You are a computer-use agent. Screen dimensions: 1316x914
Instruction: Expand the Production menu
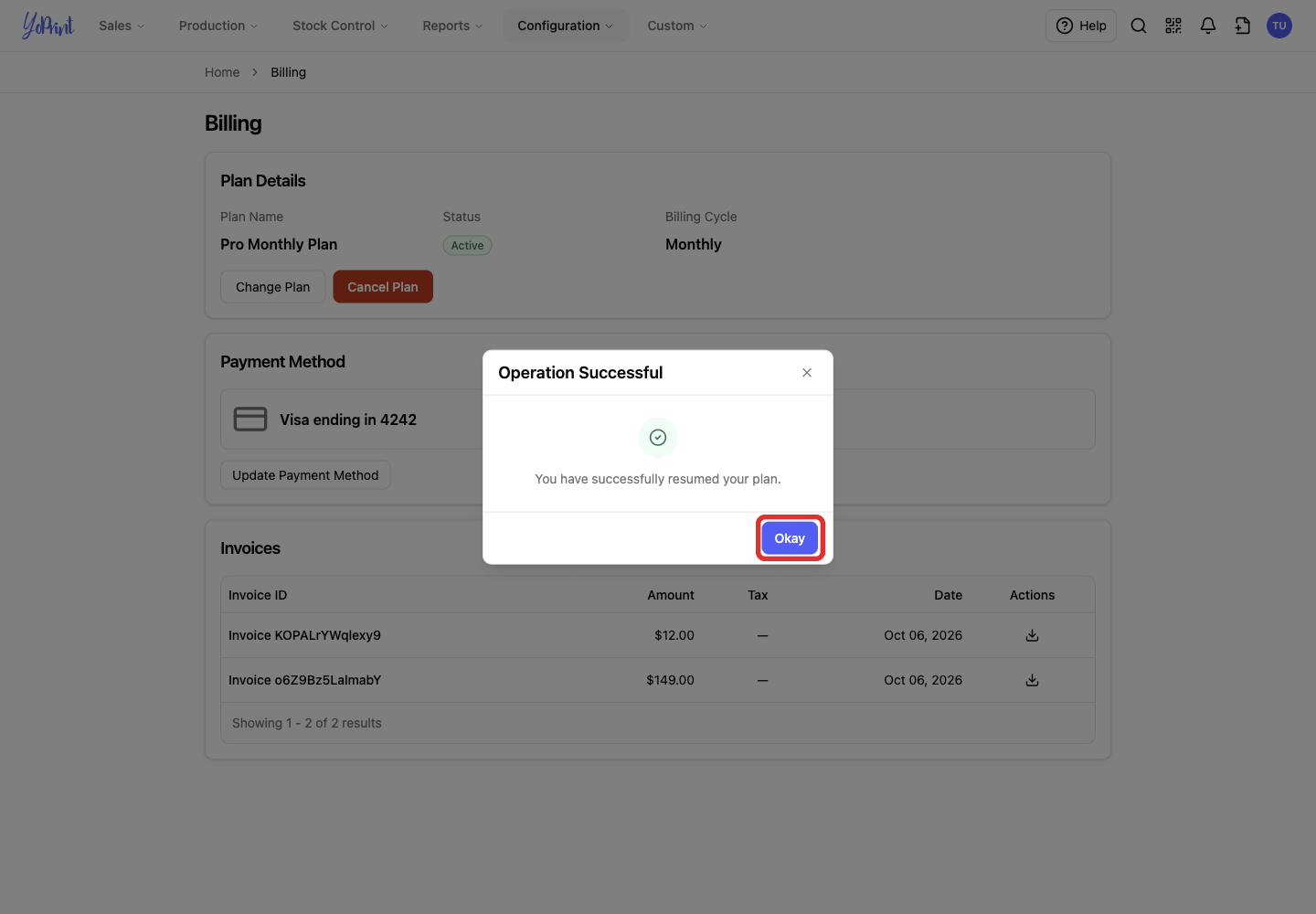coord(218,26)
